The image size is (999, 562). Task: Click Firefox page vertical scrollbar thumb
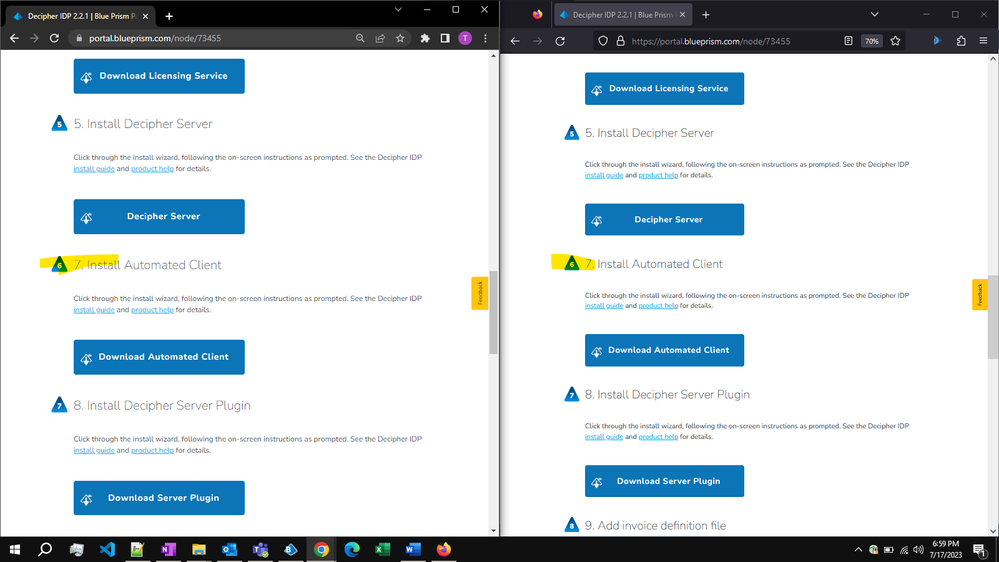pos(993,317)
